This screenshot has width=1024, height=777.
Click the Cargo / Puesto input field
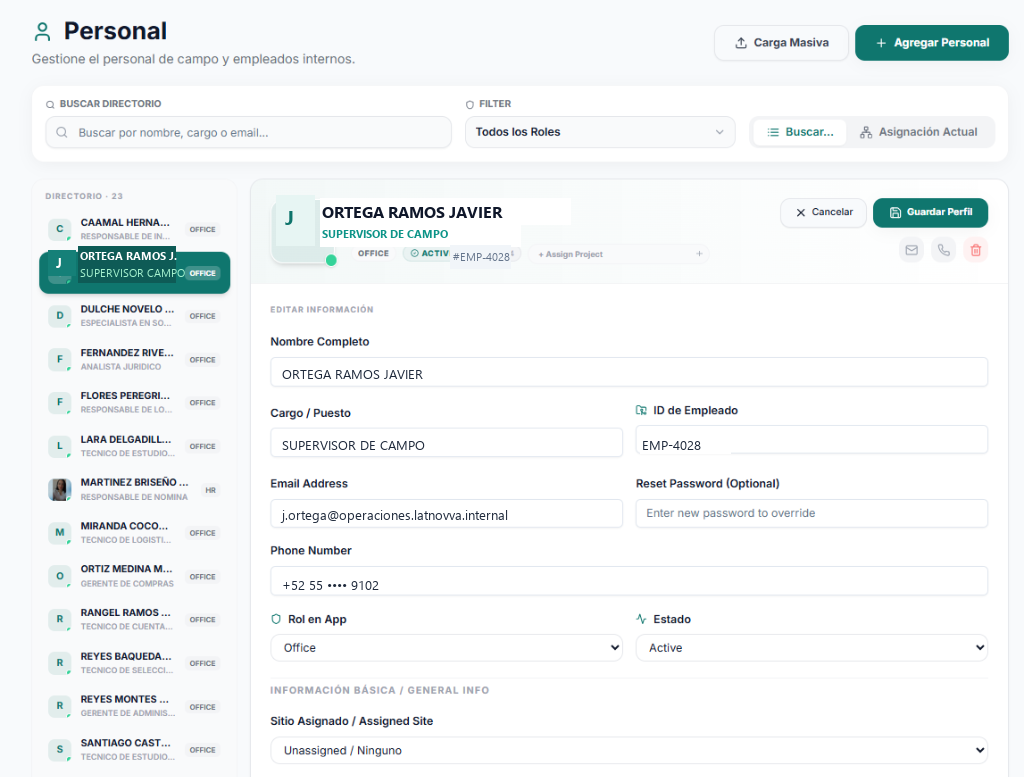tap(446, 443)
